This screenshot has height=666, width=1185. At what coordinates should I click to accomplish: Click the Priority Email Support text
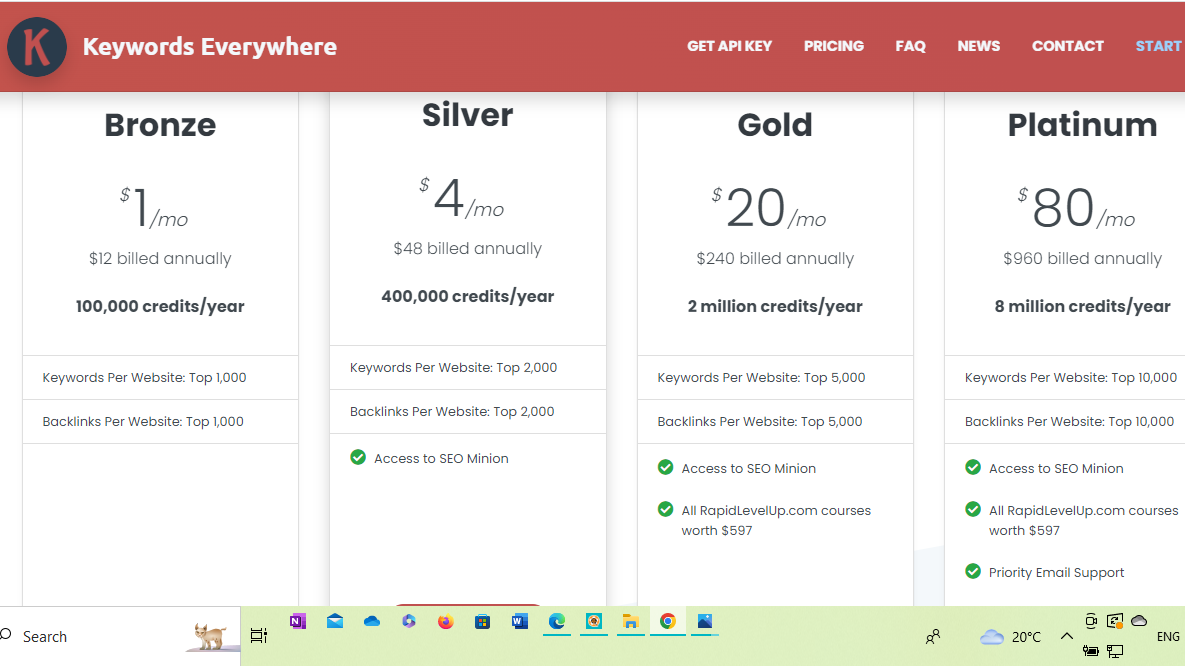(x=1056, y=572)
